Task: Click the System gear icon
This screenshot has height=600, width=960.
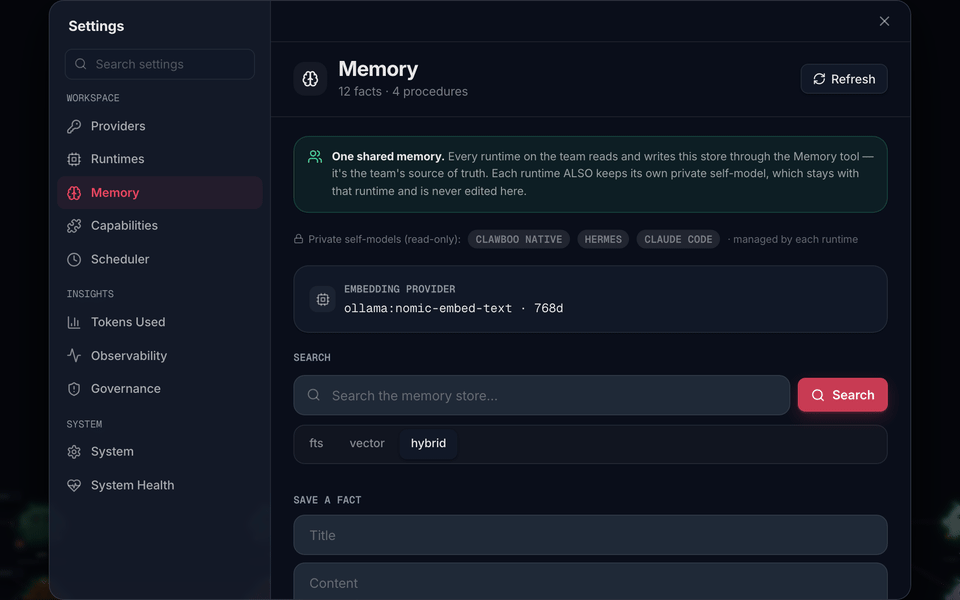Action: (73, 452)
